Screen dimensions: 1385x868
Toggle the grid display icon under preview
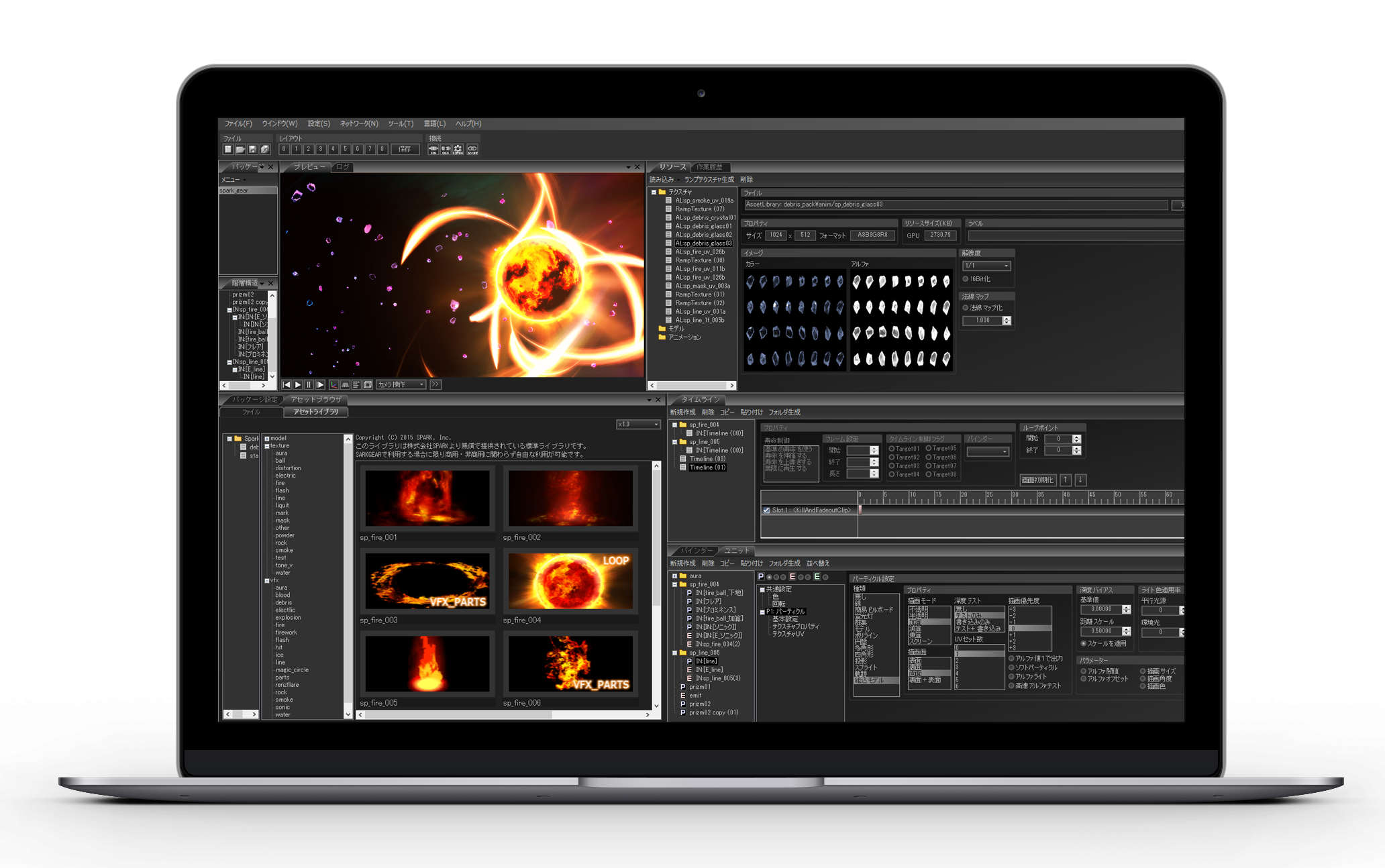(345, 384)
